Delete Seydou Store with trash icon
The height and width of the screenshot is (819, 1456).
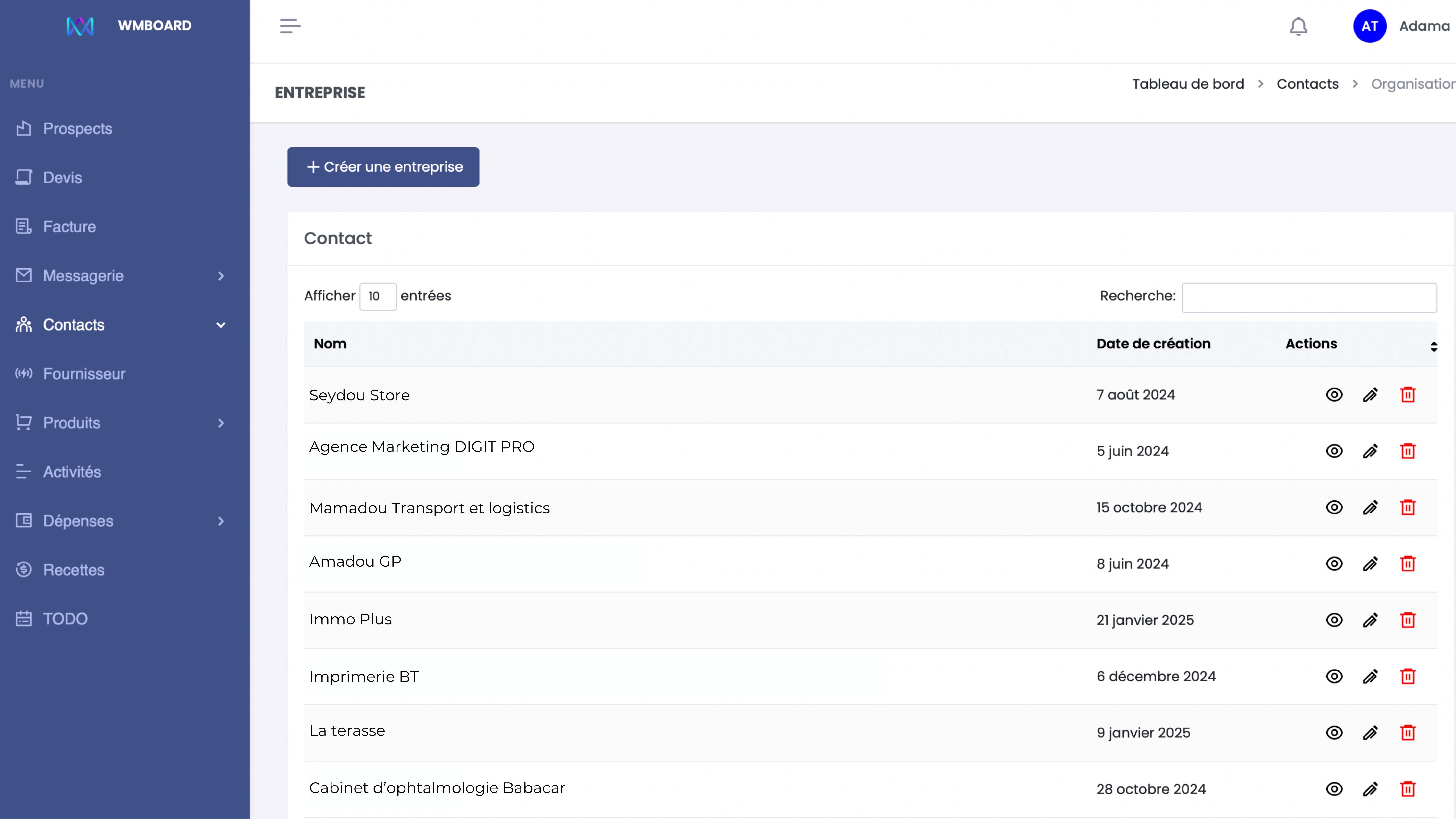click(1407, 395)
